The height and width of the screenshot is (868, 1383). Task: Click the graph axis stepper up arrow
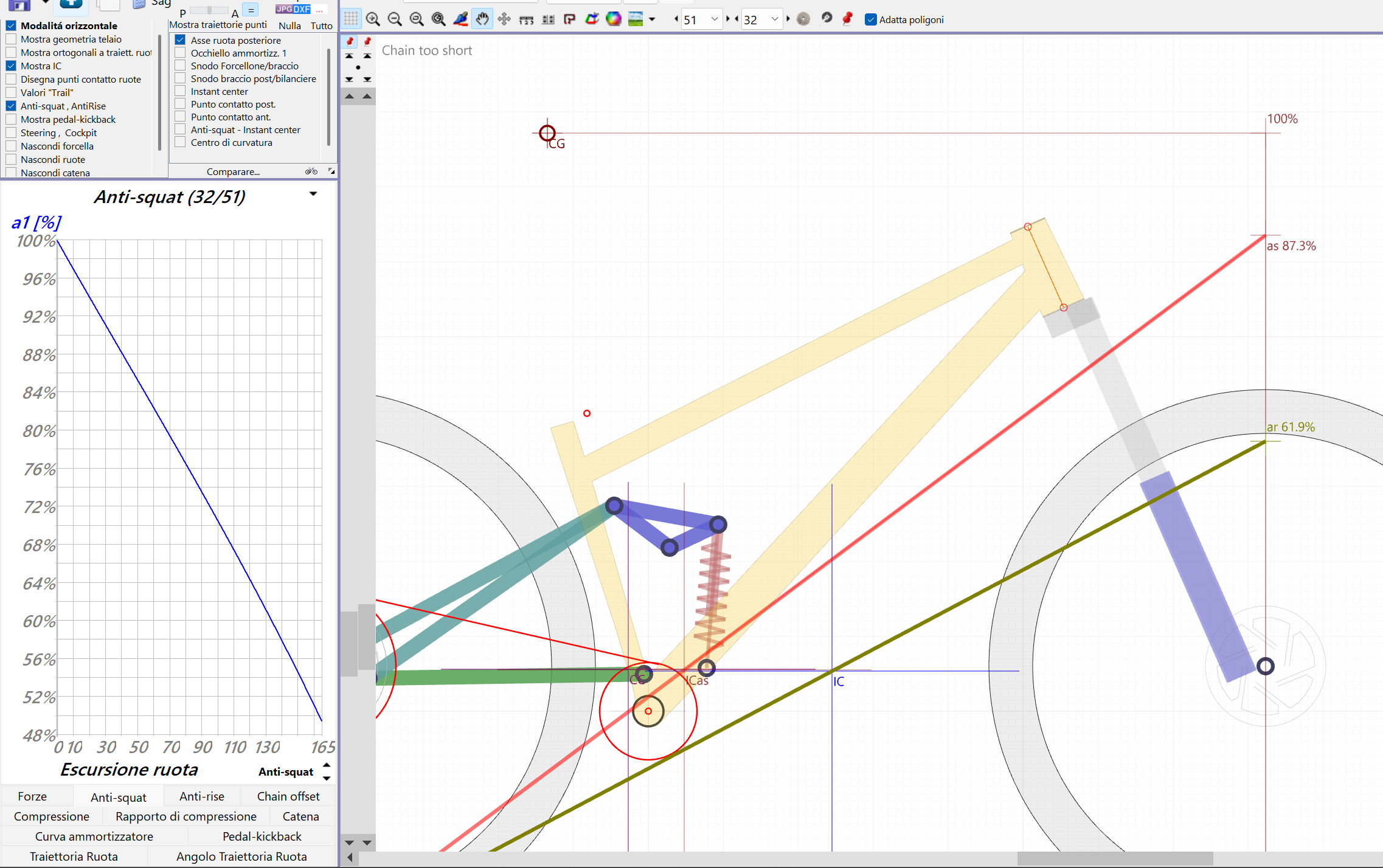(327, 765)
